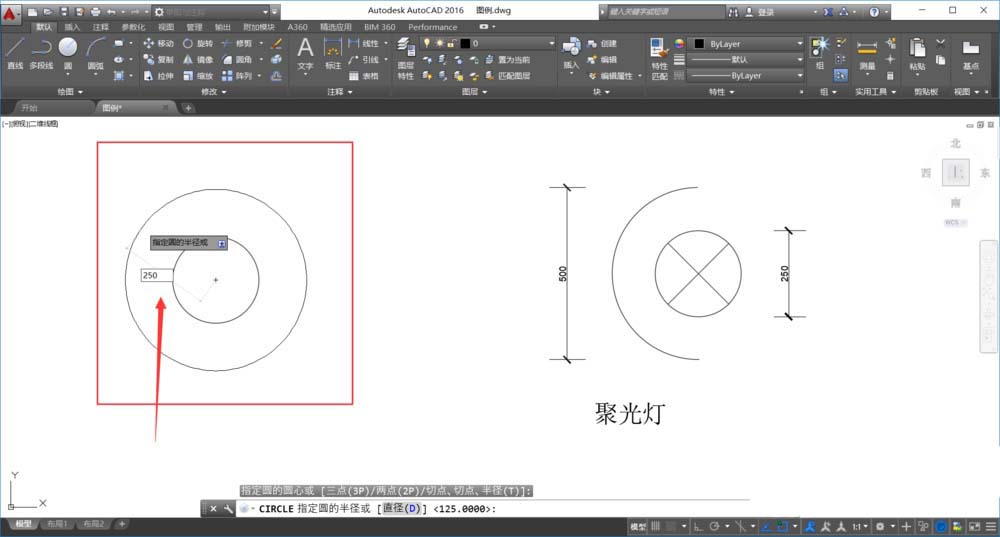The image size is (1000, 537).
Task: Click the 登录 sign-in button
Action: click(x=766, y=12)
